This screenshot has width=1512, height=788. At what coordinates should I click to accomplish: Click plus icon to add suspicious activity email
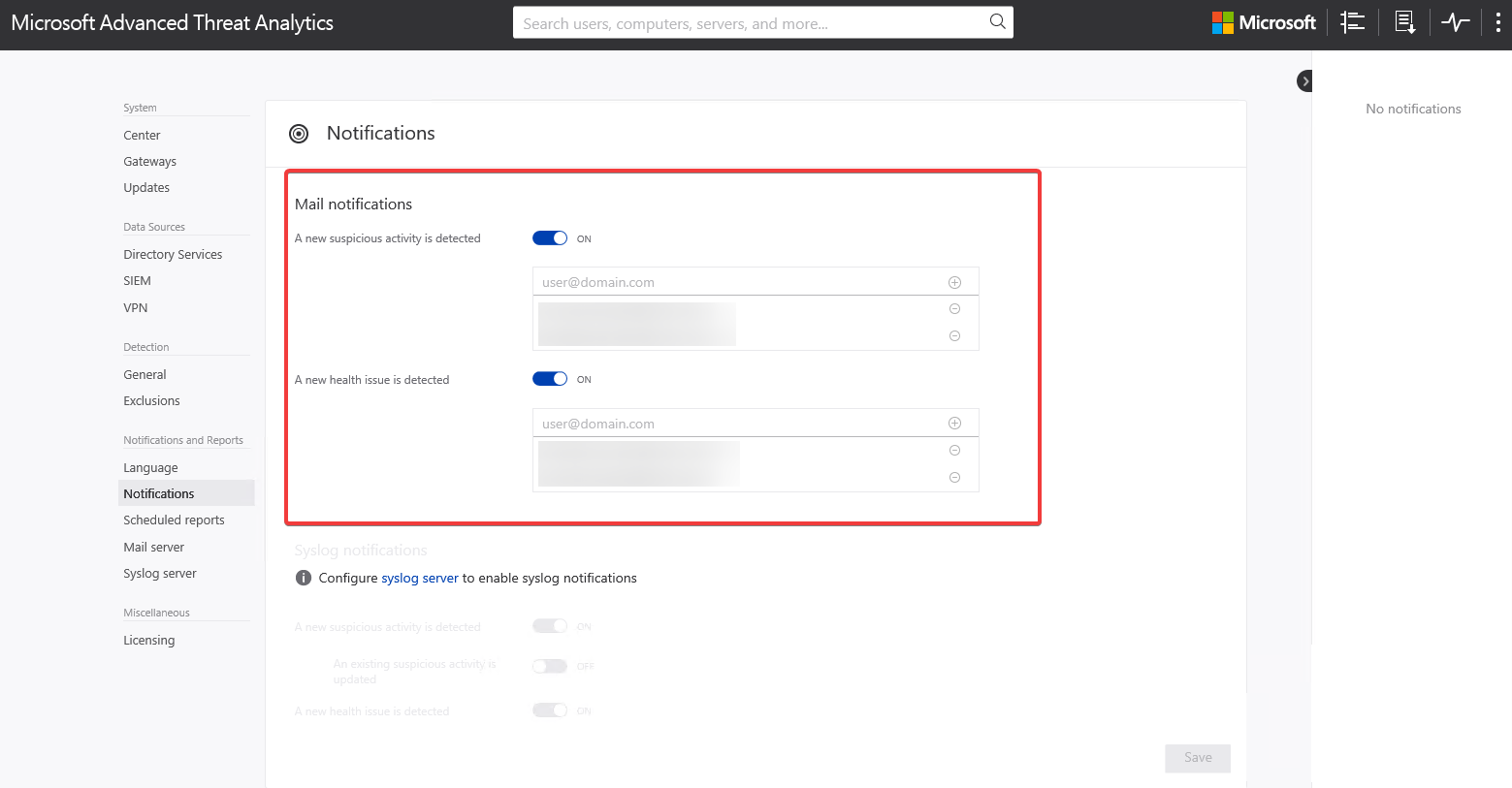[954, 282]
